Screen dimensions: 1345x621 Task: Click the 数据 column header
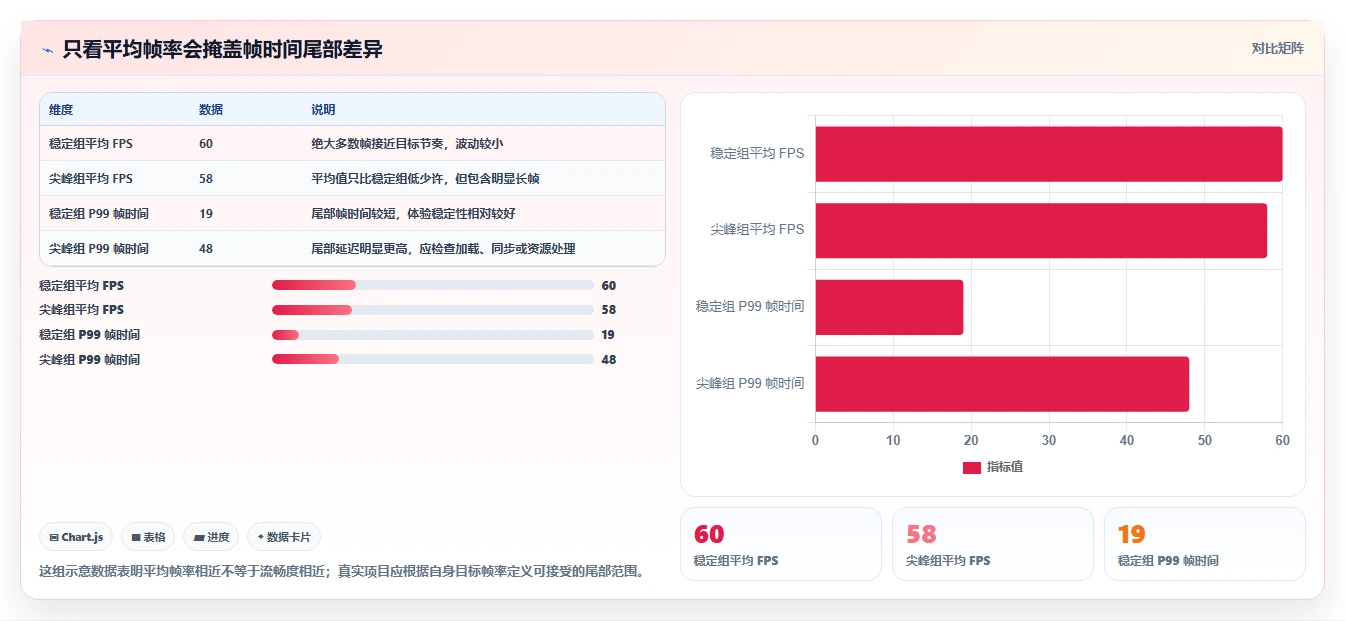pyautogui.click(x=211, y=109)
